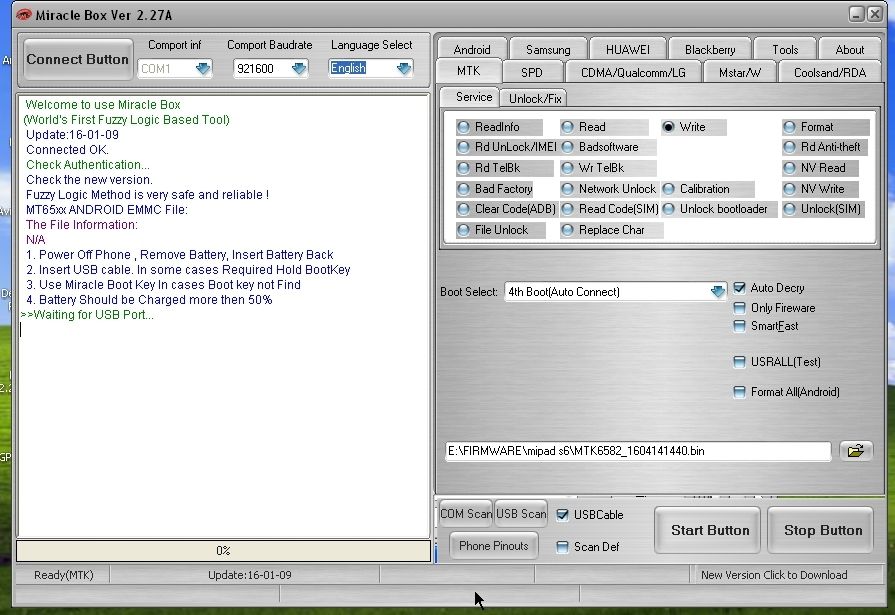Click the firmware file path field
Image resolution: width=895 pixels, height=615 pixels.
[638, 451]
